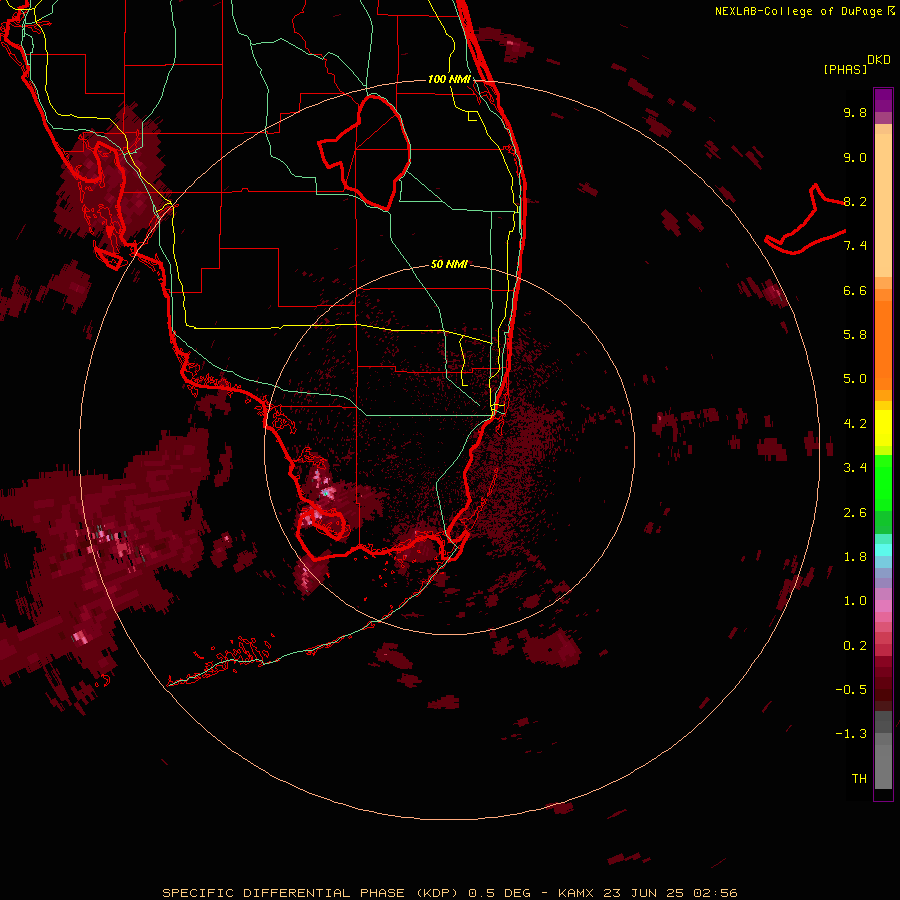Viewport: 900px width, 900px height.
Task: Select the 100 NMI range ring label
Action: [x=449, y=79]
